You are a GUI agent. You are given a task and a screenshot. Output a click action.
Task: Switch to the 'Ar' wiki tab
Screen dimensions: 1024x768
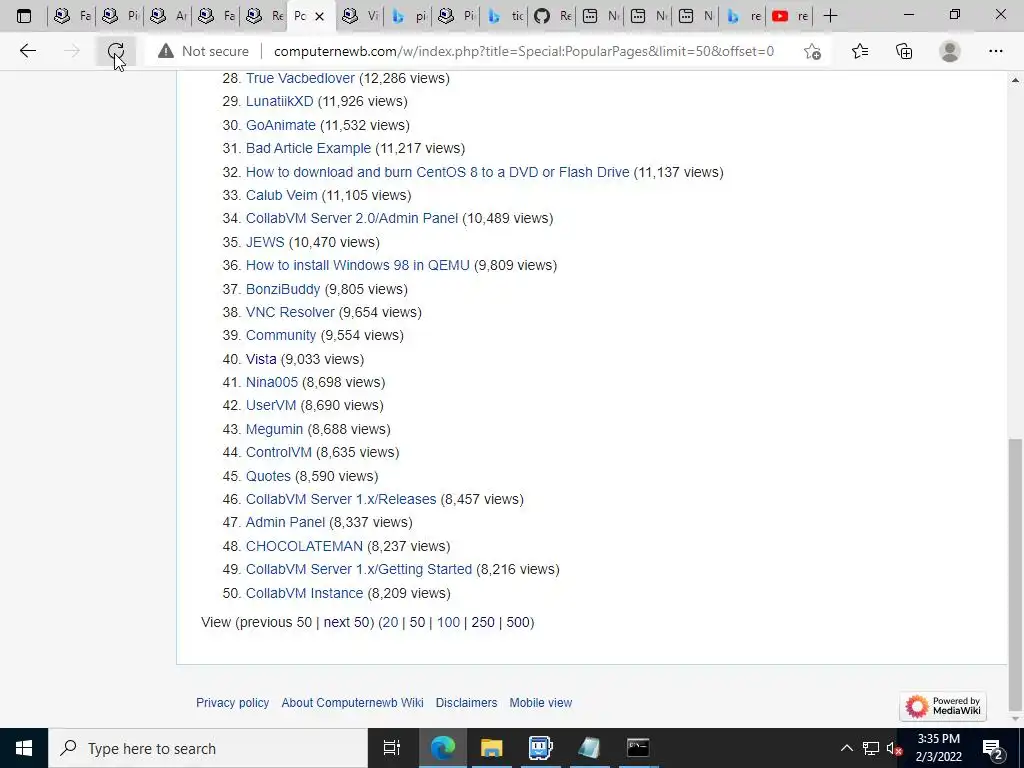168,16
